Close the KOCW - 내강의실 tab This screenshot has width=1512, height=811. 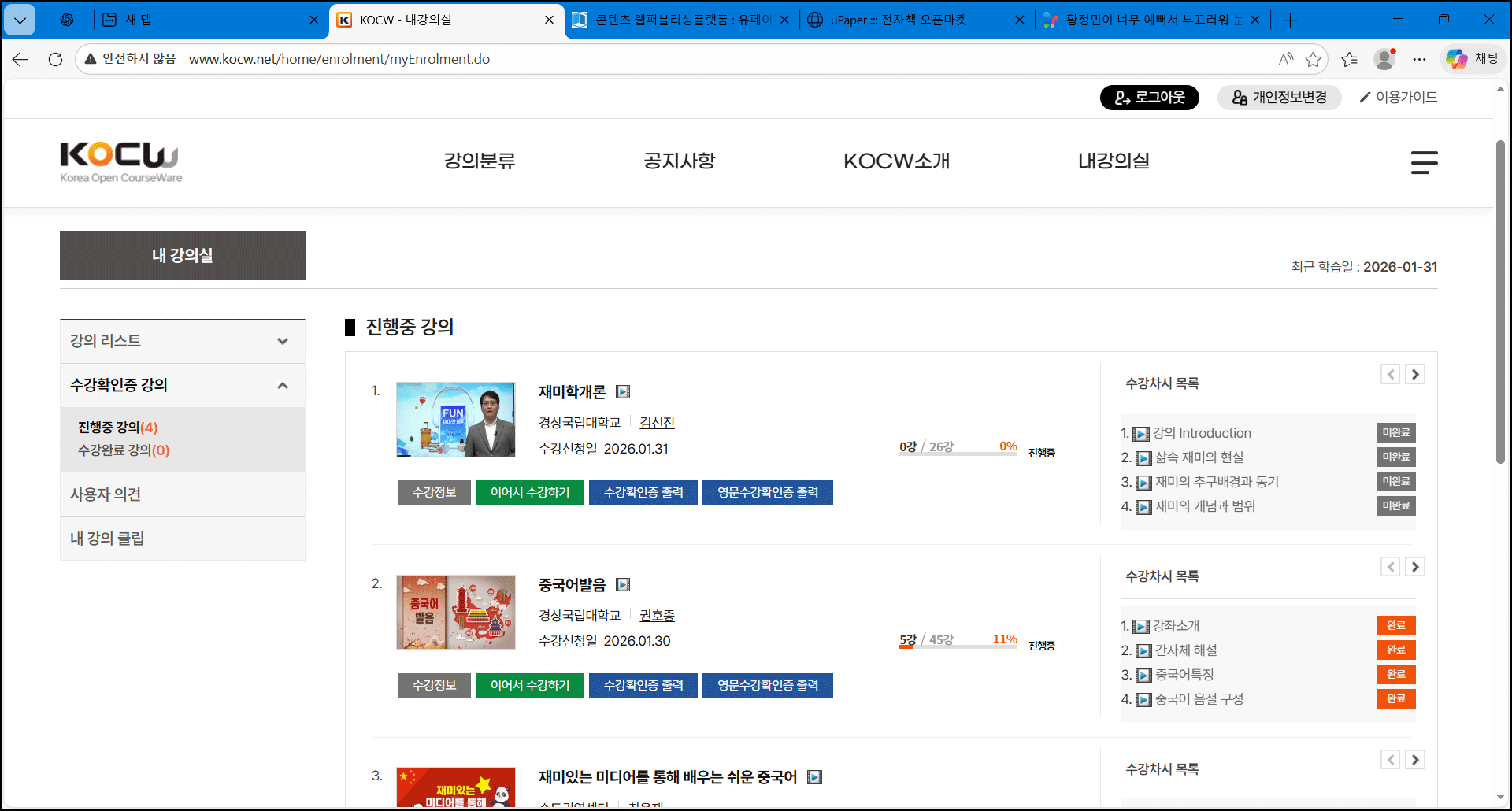[550, 20]
